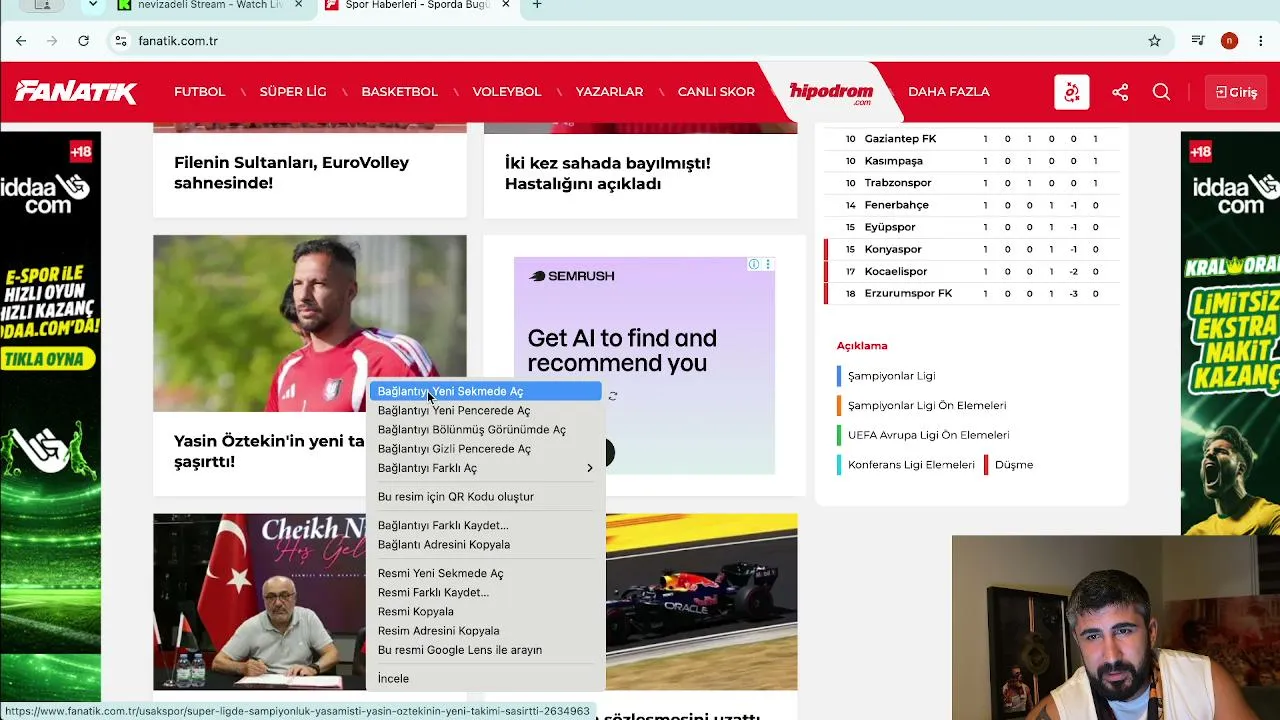Select 'Bağlantıyı Bölünmüş Görünümde Aç'

[486, 429]
